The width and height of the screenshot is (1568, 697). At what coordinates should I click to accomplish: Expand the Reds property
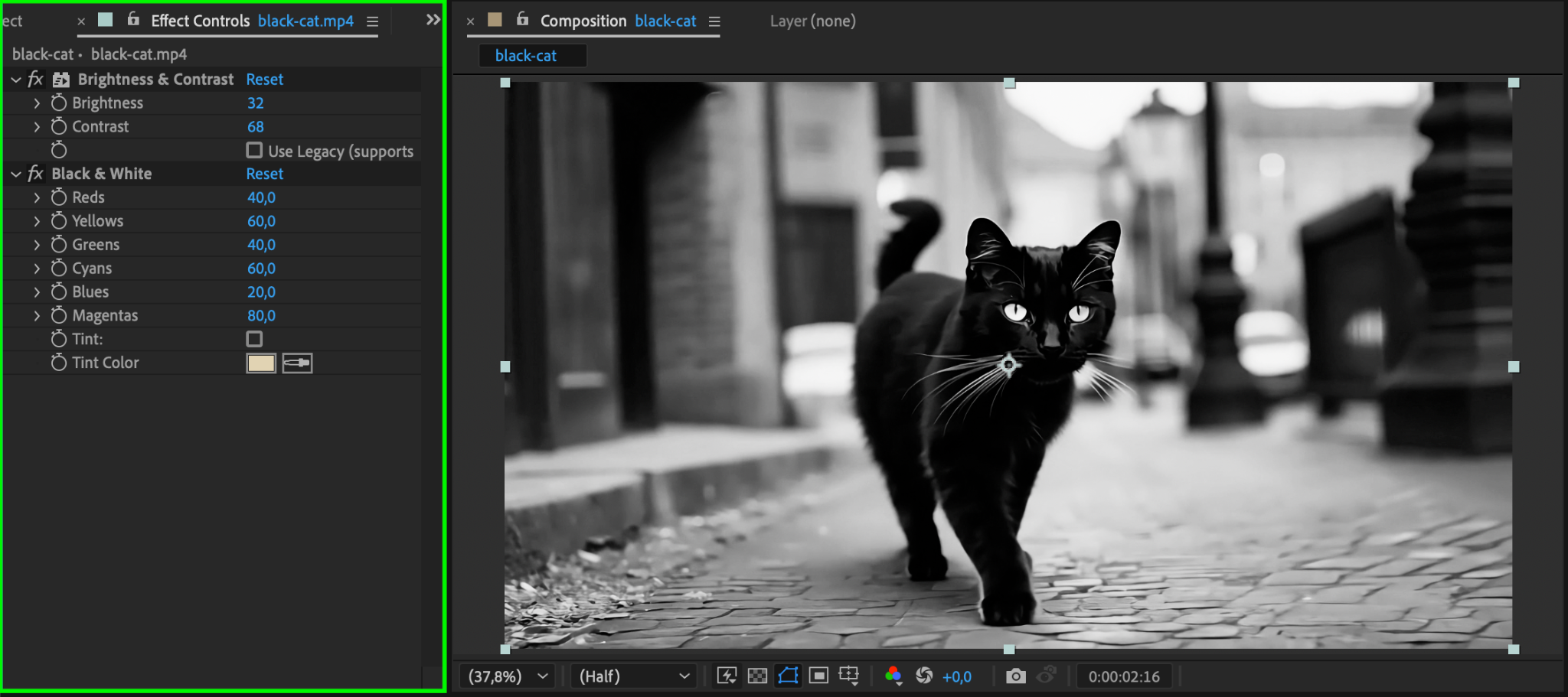coord(37,197)
